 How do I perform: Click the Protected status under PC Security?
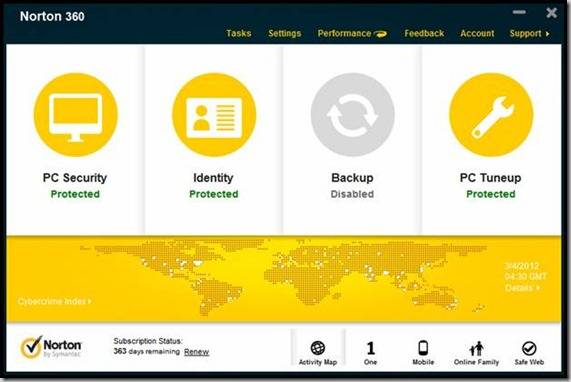75,194
